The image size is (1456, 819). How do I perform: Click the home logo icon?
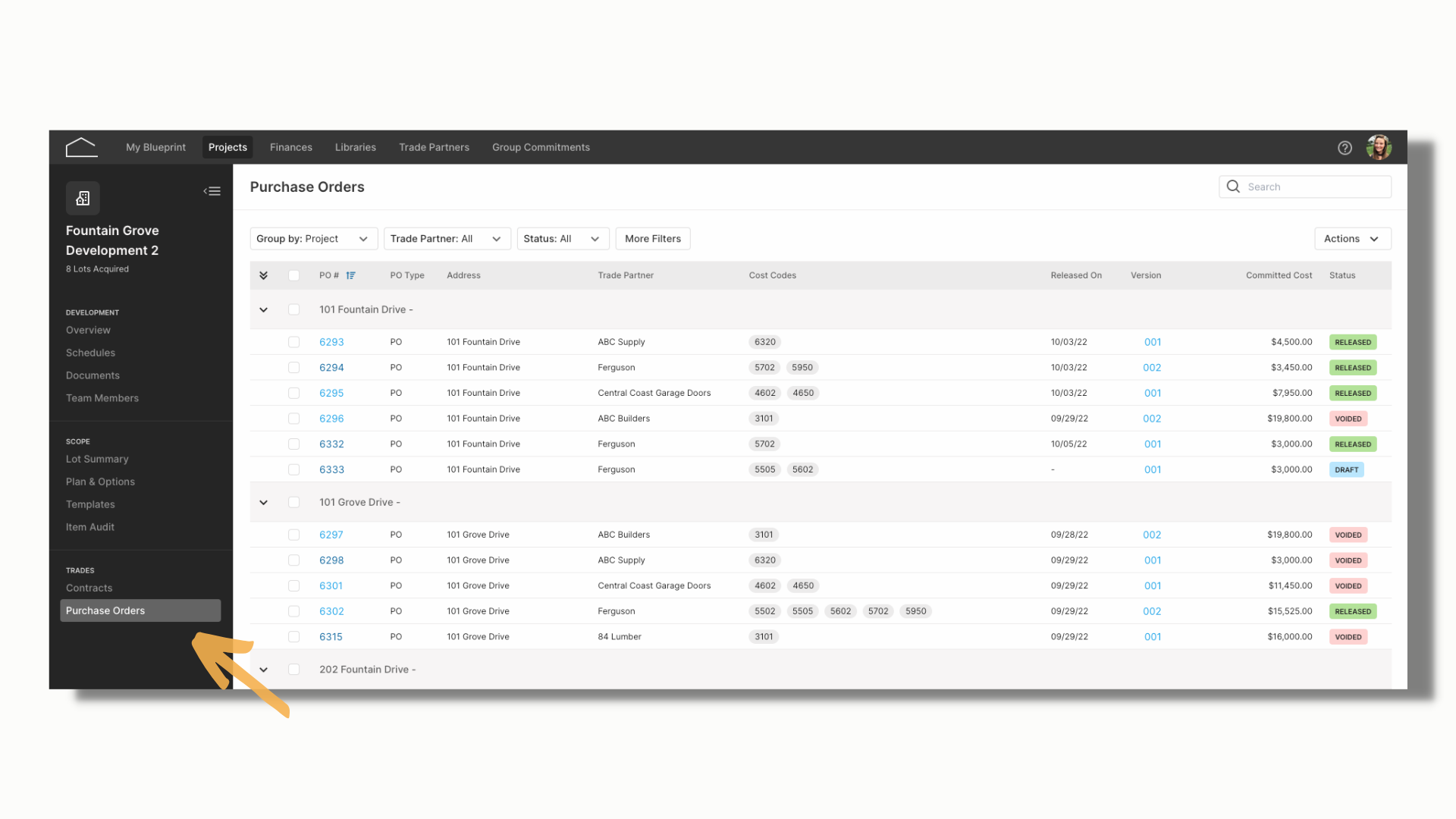point(81,147)
